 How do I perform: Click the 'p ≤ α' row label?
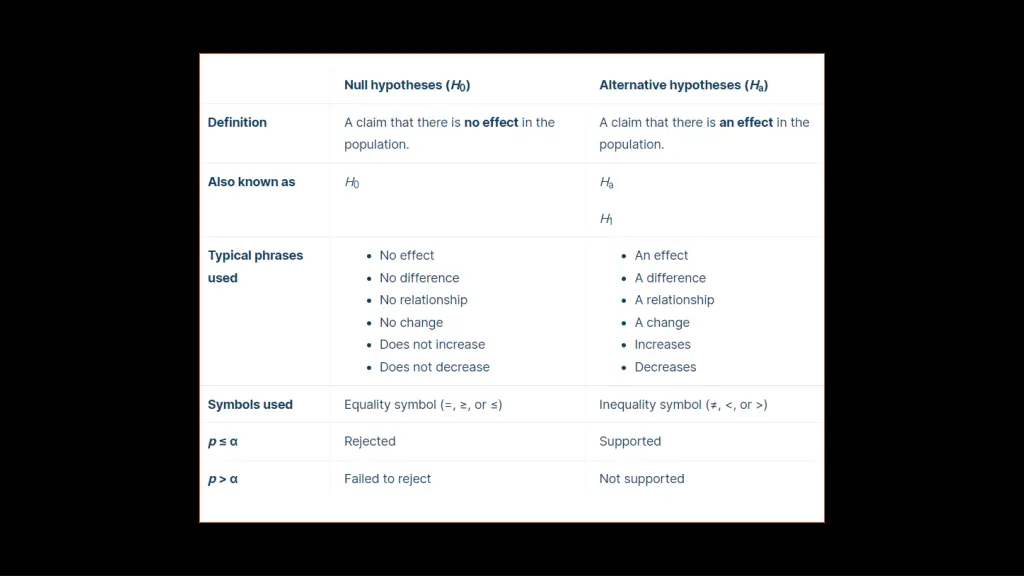coord(223,441)
